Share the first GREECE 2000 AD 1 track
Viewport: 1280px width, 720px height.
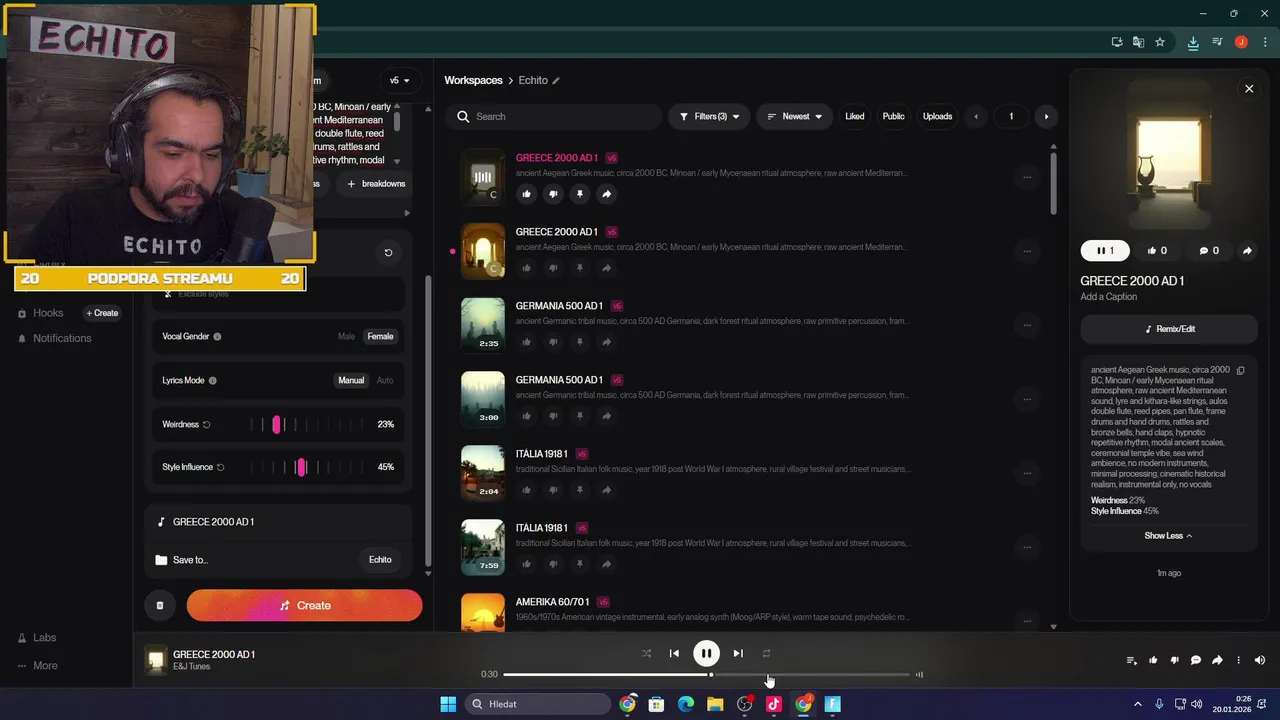pos(606,194)
